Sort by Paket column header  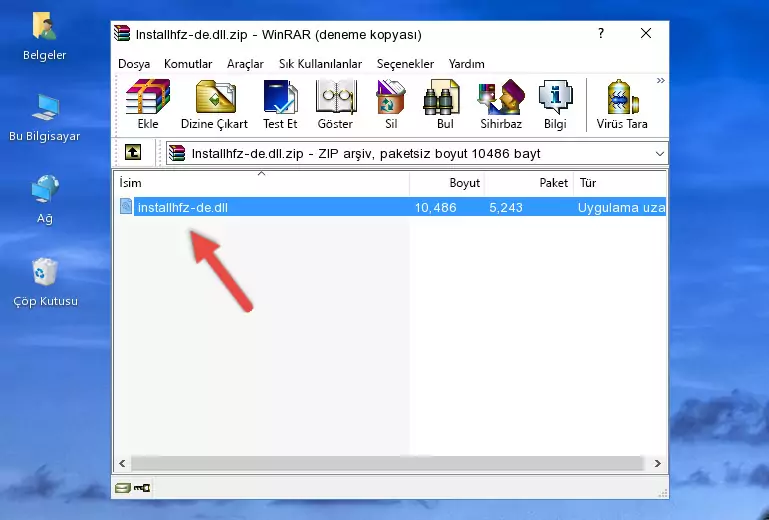(x=529, y=182)
